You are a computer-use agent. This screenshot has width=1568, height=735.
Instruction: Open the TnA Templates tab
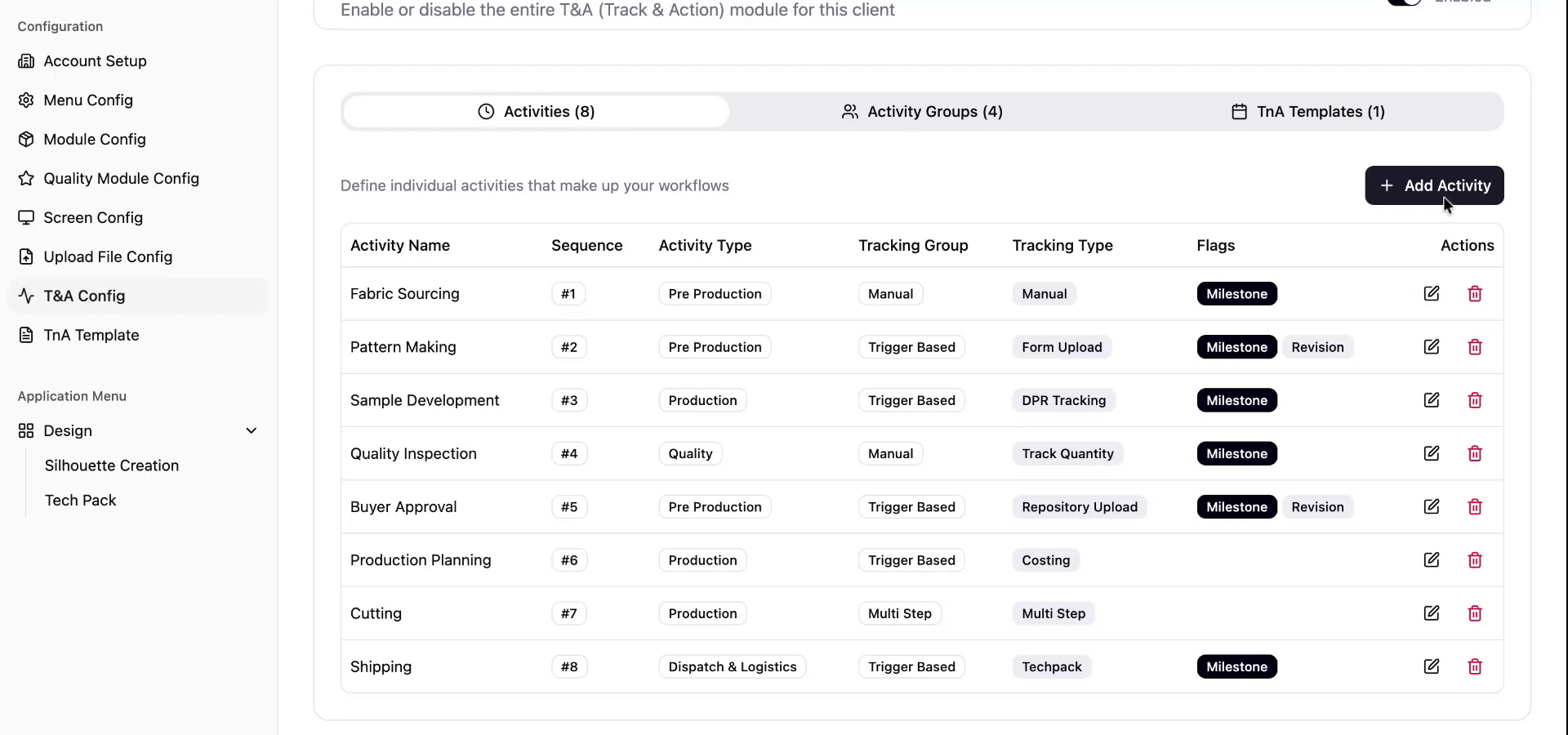coord(1310,111)
